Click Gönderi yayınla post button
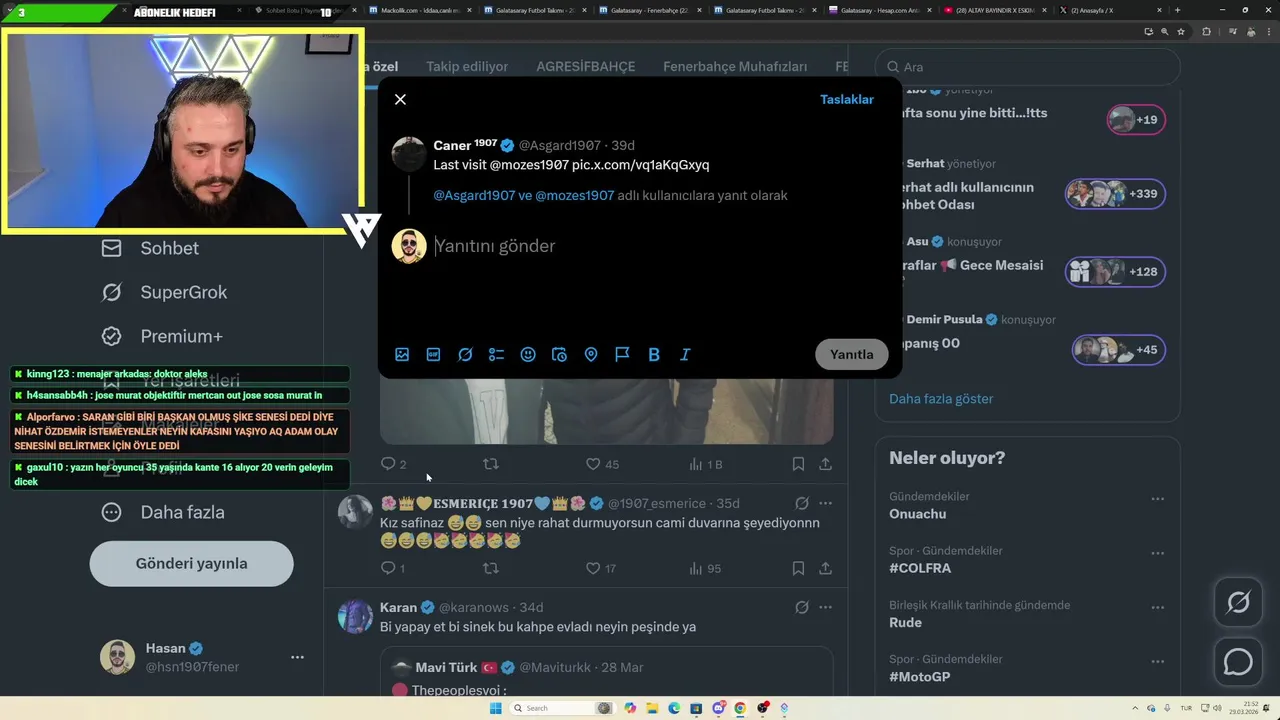Screen dimensions: 1280x720 click(x=191, y=563)
